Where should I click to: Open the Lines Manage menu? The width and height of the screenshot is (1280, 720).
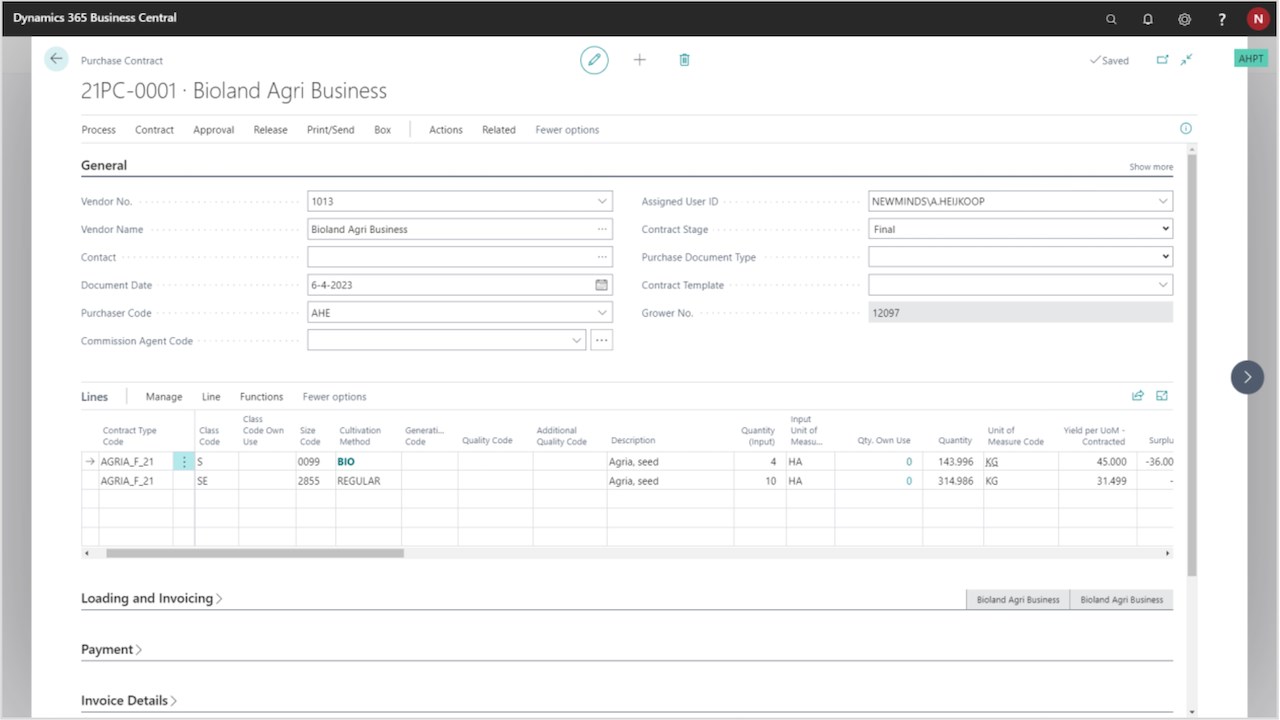pyautogui.click(x=164, y=397)
